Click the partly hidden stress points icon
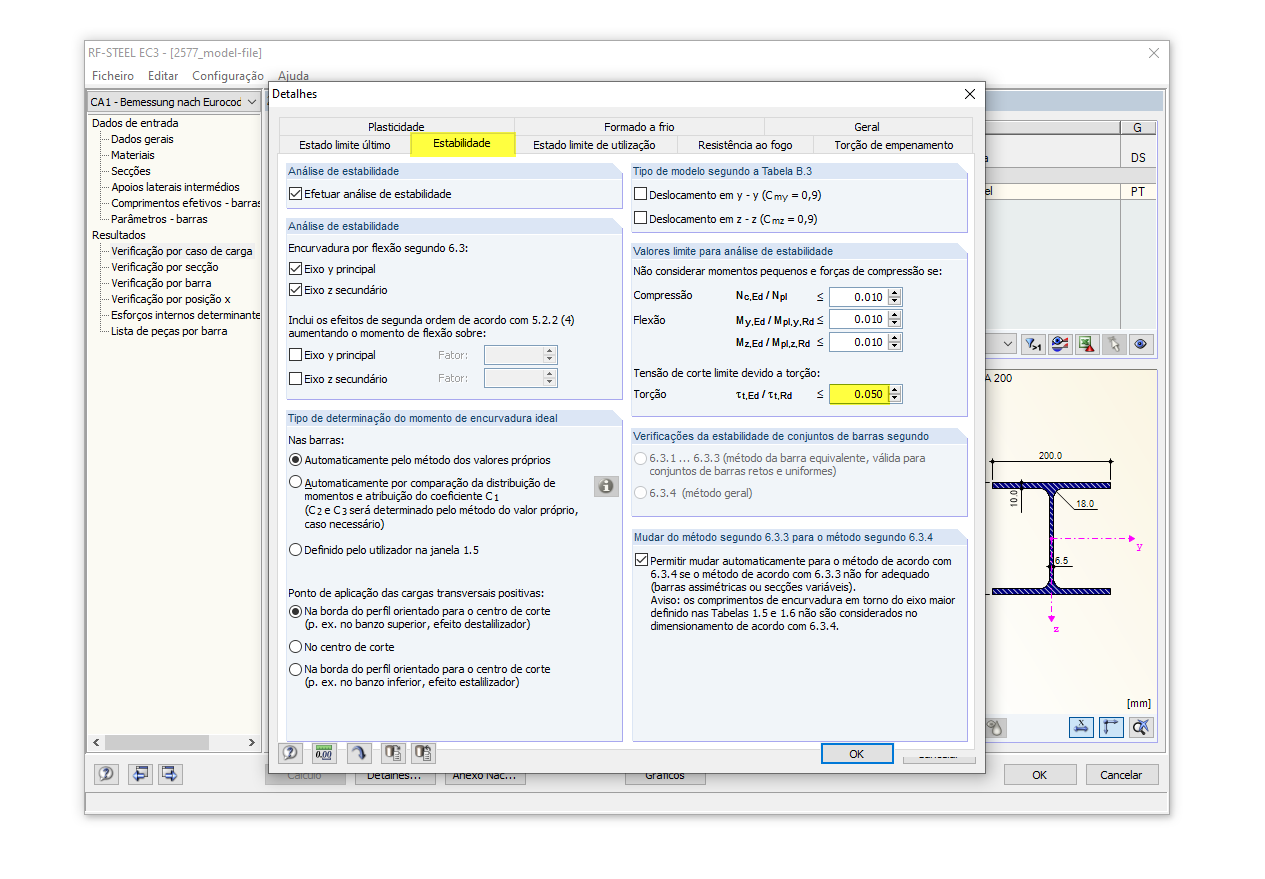Screen dimensions: 1265x879 pyautogui.click(x=996, y=728)
